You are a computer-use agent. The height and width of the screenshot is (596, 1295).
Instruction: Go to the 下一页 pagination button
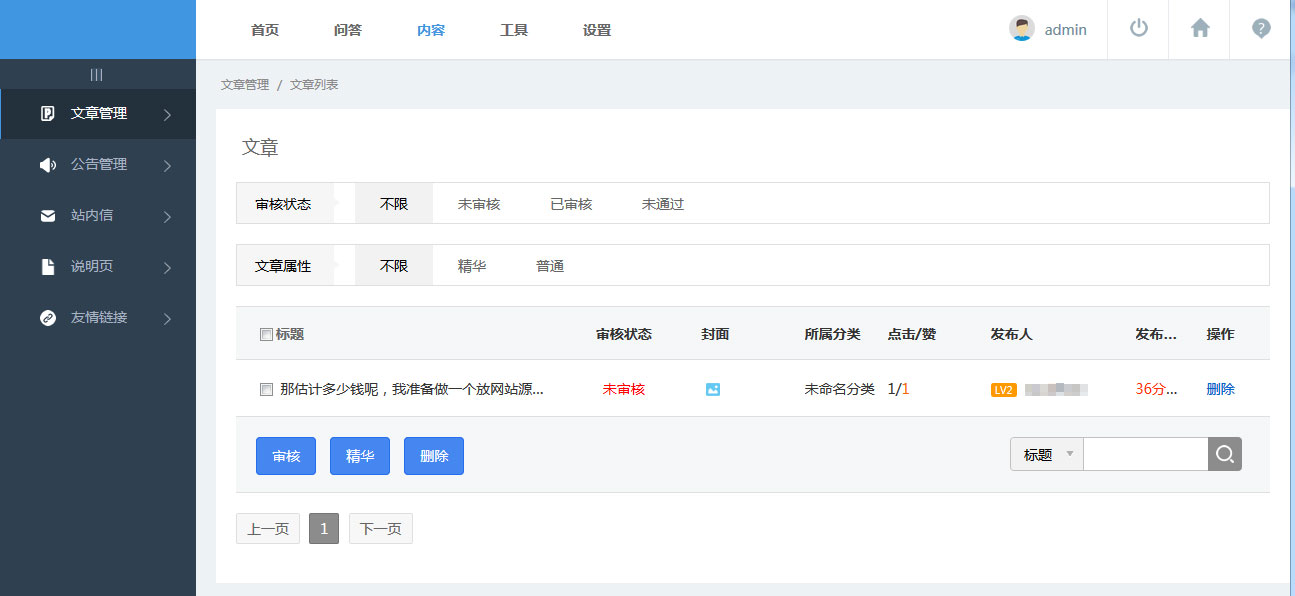380,529
